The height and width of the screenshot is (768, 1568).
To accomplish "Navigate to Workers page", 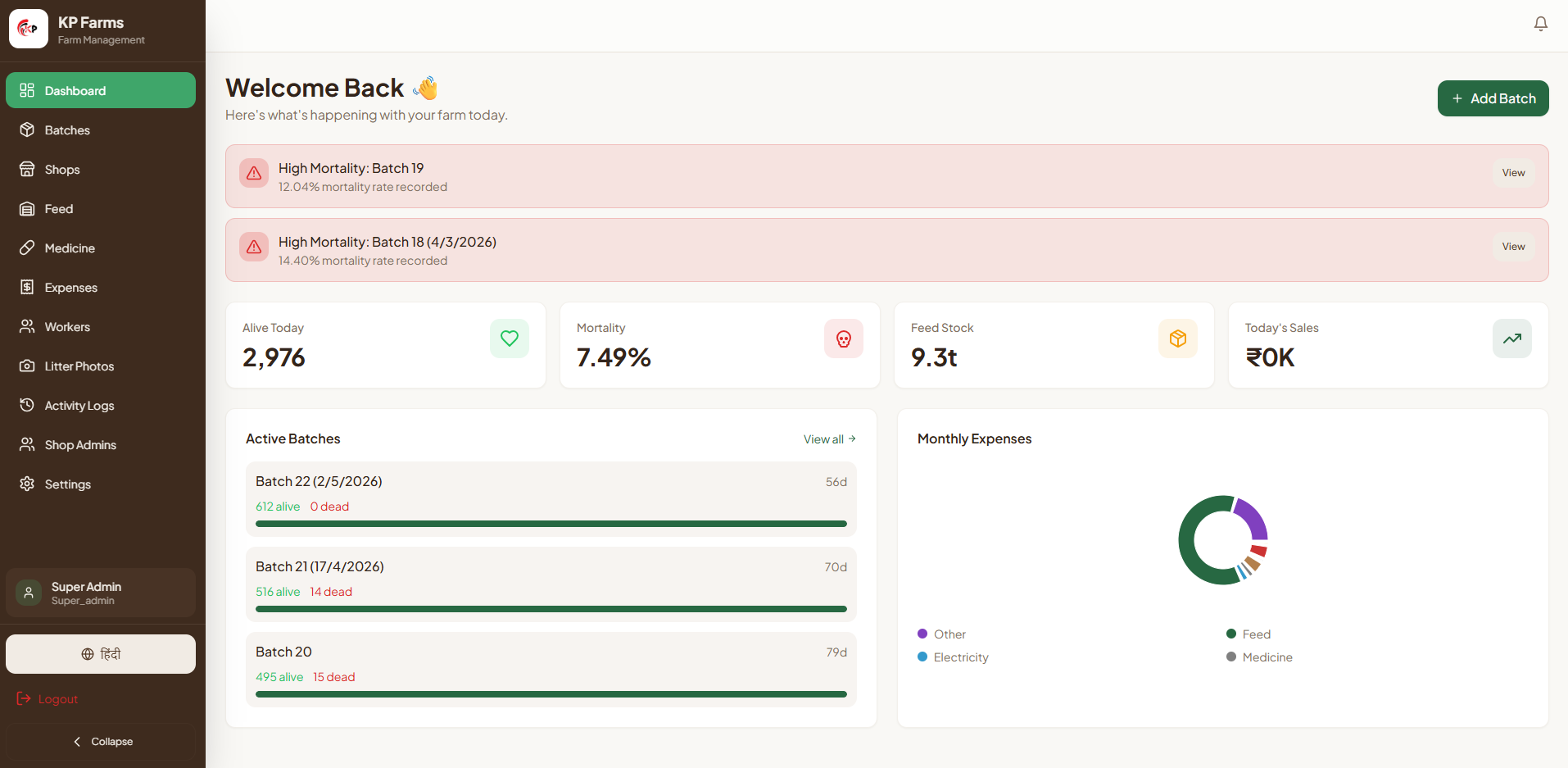I will click(x=101, y=326).
